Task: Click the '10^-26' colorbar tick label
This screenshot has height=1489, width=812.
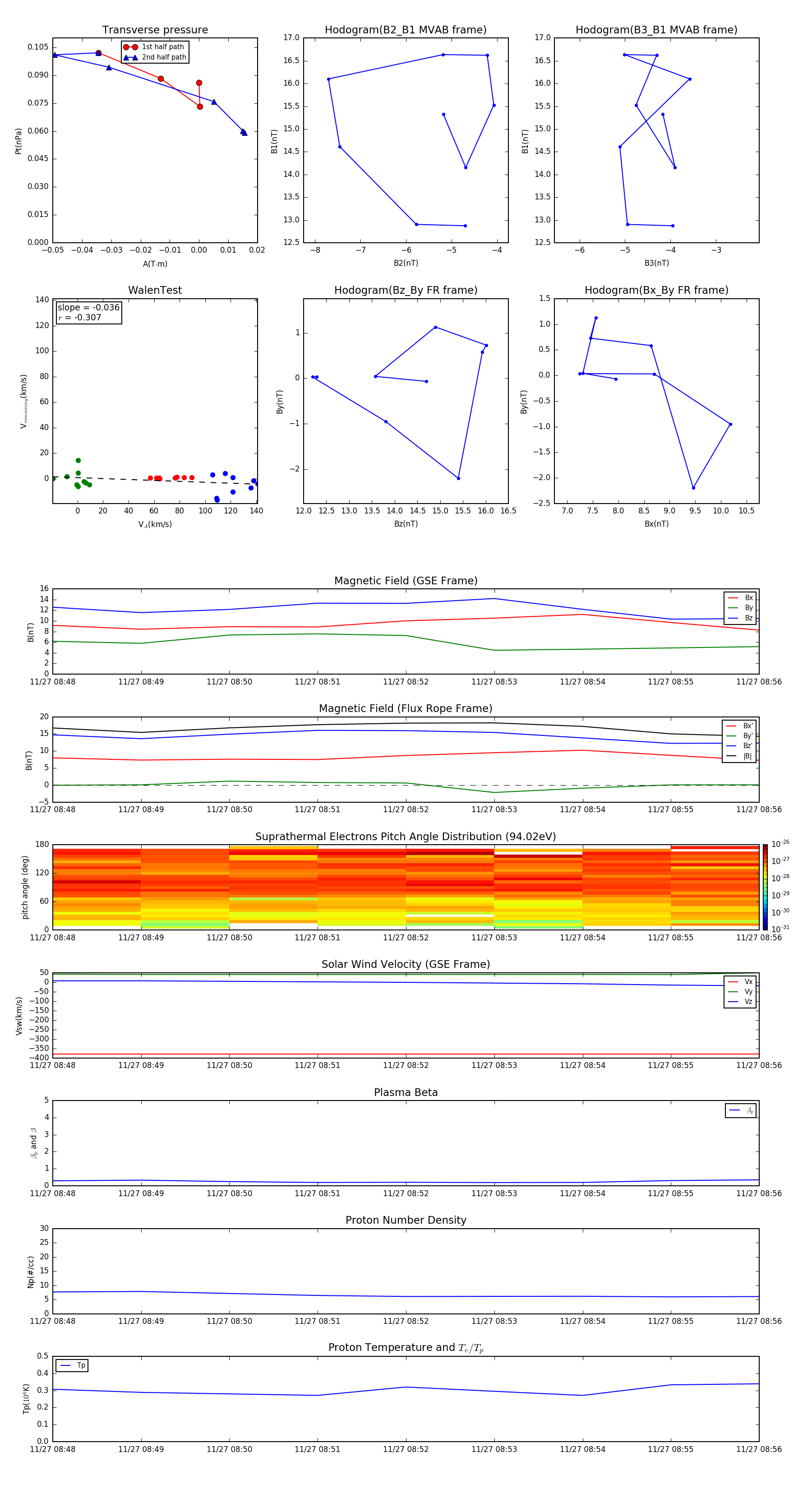Action: [780, 844]
